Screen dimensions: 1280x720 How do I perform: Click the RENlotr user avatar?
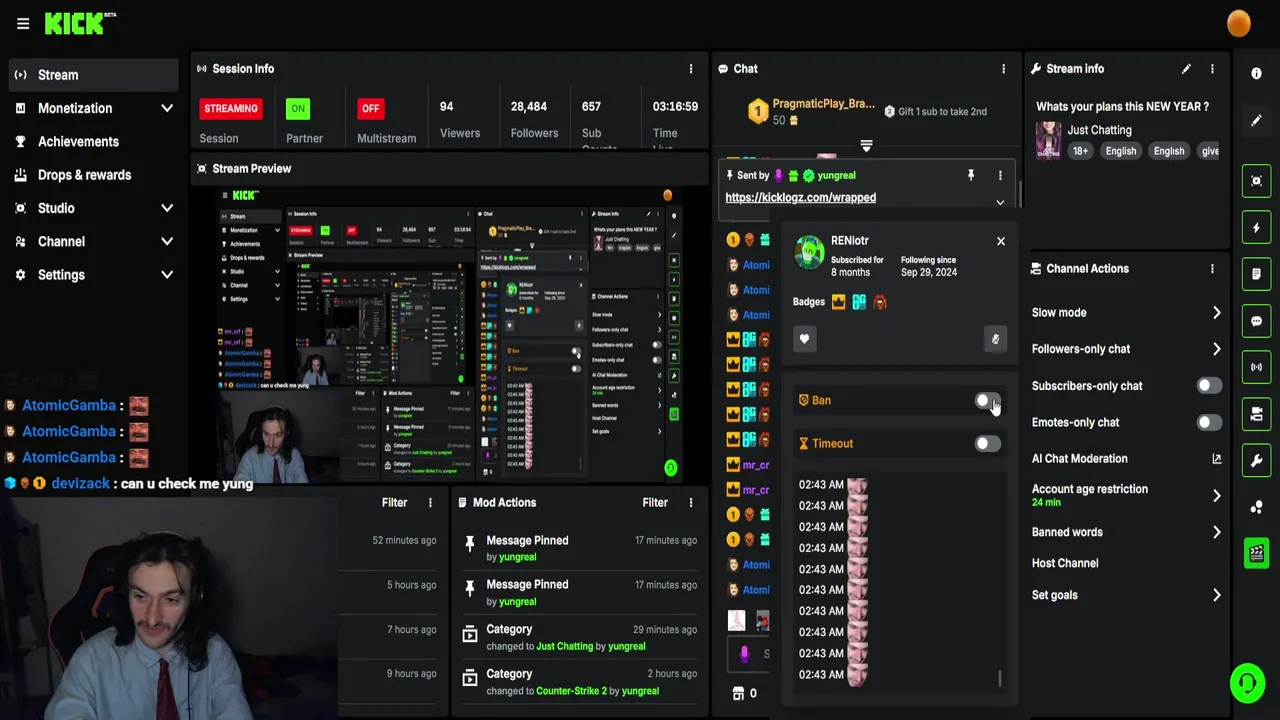(809, 252)
